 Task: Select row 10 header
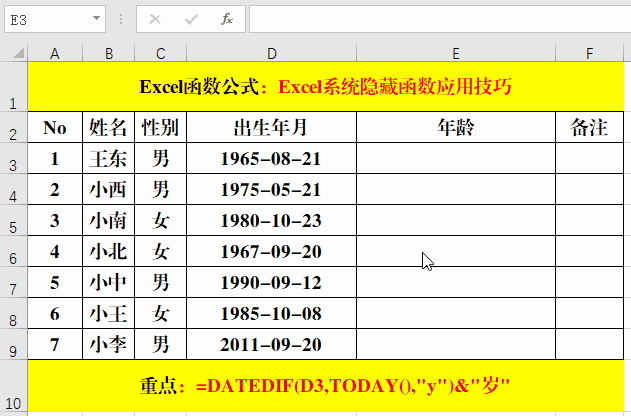coord(14,386)
